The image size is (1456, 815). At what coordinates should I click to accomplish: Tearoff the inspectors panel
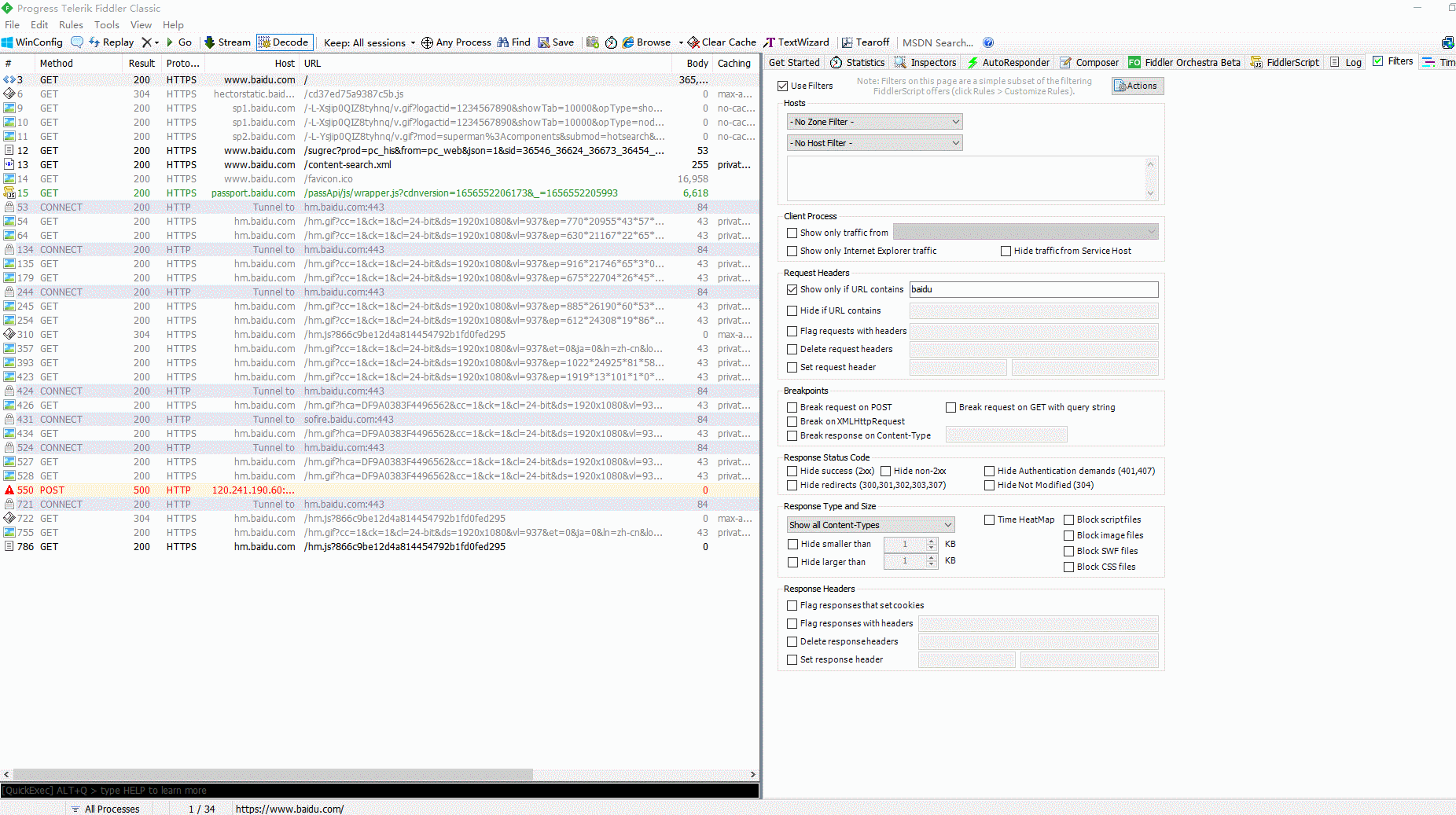[865, 42]
